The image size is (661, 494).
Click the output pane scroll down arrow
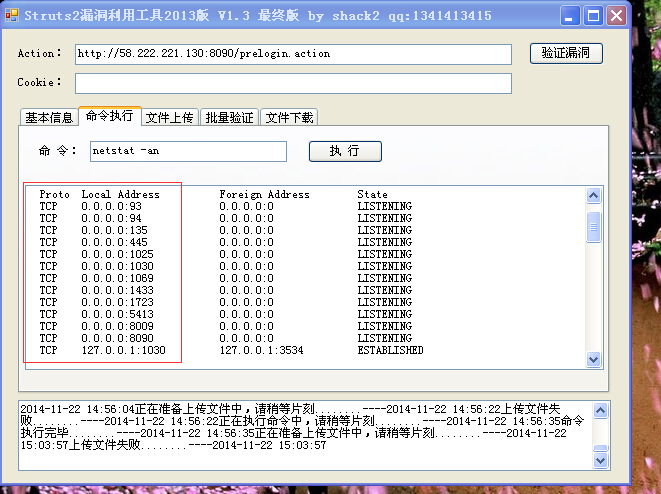[594, 360]
